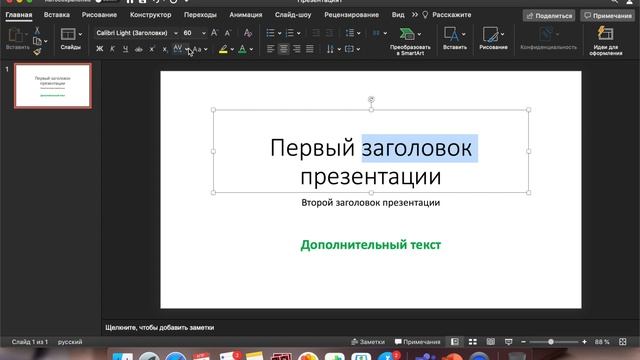Click Преобразовать в SmartArt icon
Screen dimensions: 640x360
407,34
